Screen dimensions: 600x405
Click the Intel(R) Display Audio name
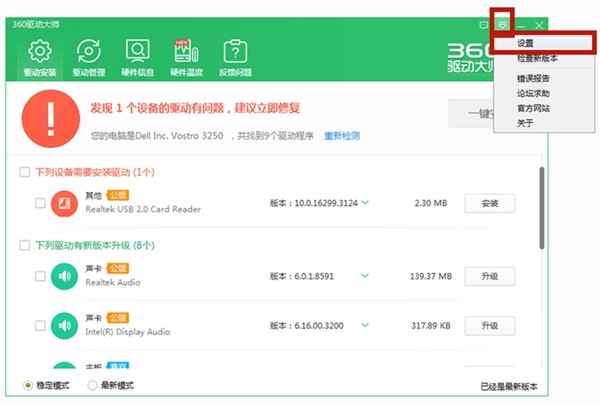tap(127, 332)
